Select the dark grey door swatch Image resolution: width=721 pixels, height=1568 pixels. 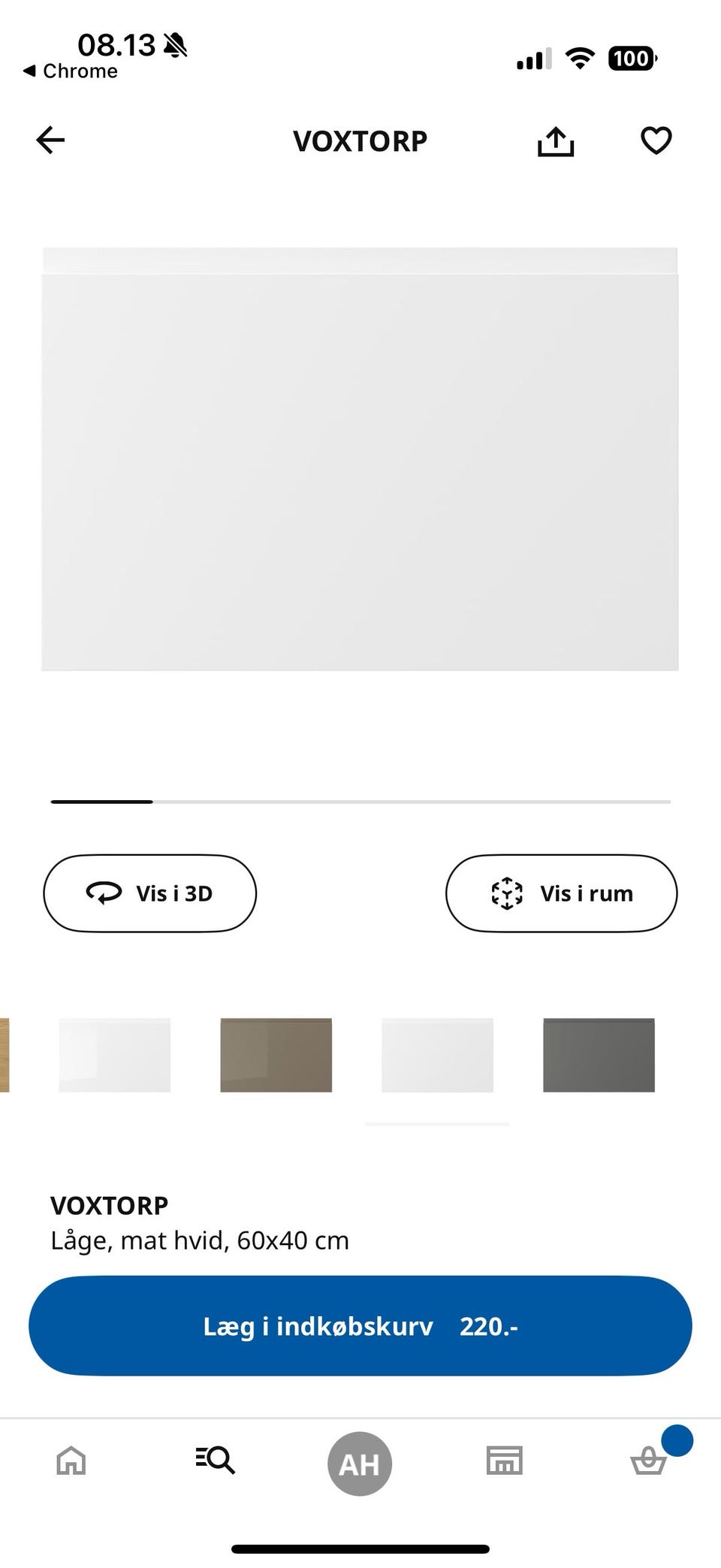point(599,1055)
